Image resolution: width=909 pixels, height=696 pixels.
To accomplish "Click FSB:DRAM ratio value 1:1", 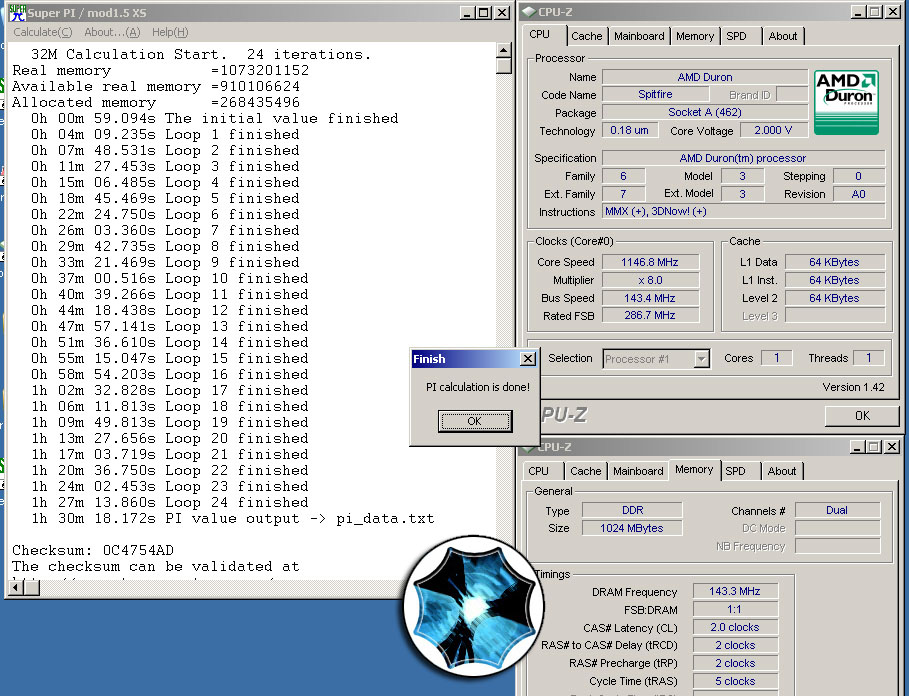I will [735, 609].
